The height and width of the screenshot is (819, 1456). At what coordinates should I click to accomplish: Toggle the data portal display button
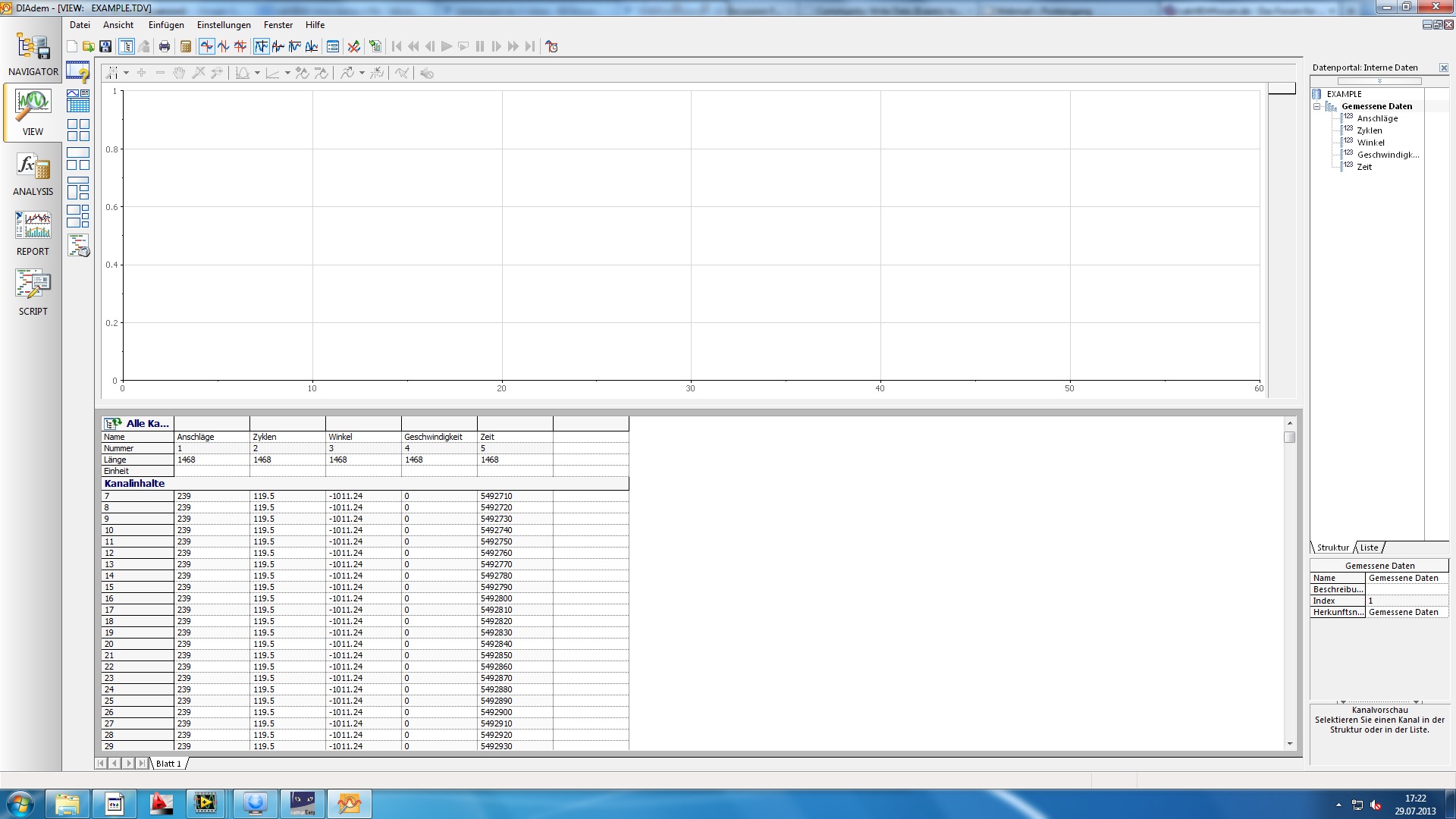click(x=127, y=47)
